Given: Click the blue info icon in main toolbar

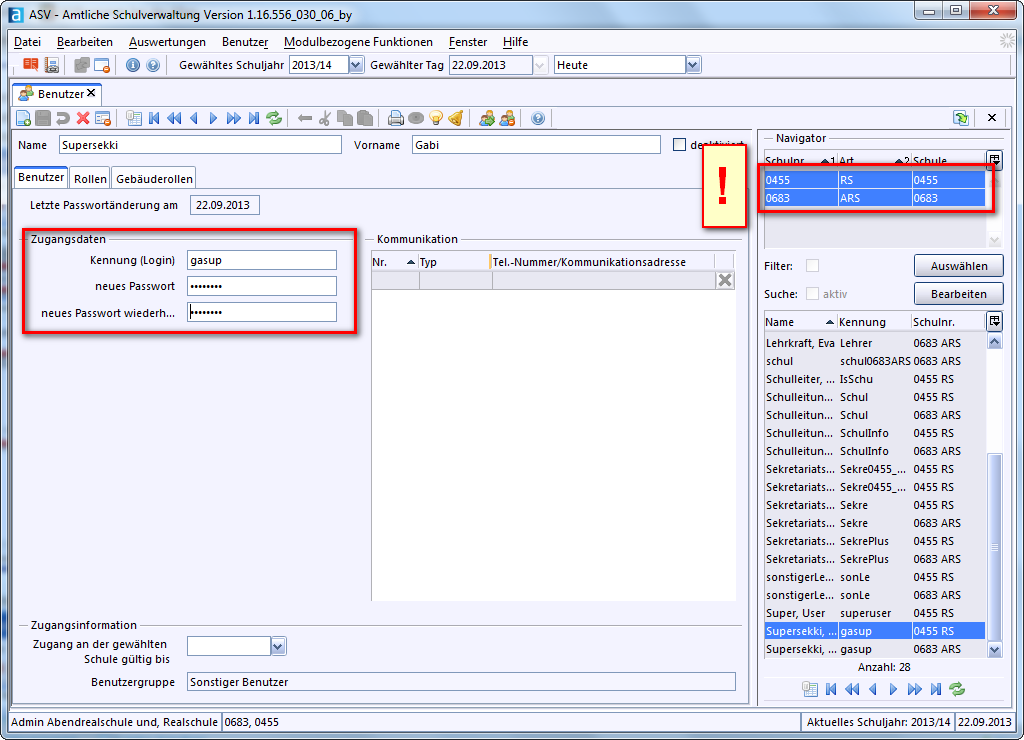Looking at the screenshot, I should (133, 65).
